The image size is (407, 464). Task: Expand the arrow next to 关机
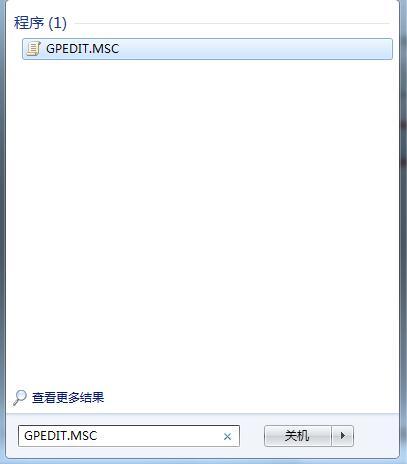pyautogui.click(x=342, y=436)
